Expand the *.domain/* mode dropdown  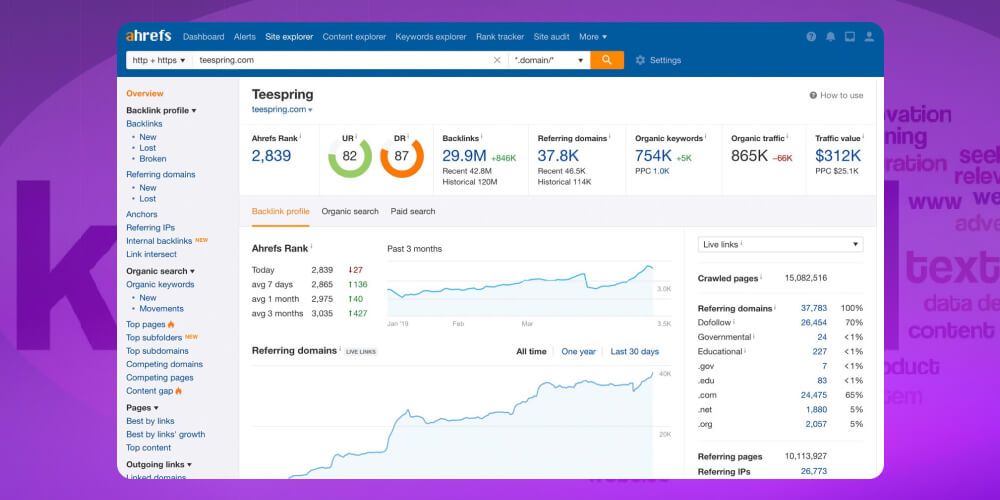pyautogui.click(x=548, y=60)
